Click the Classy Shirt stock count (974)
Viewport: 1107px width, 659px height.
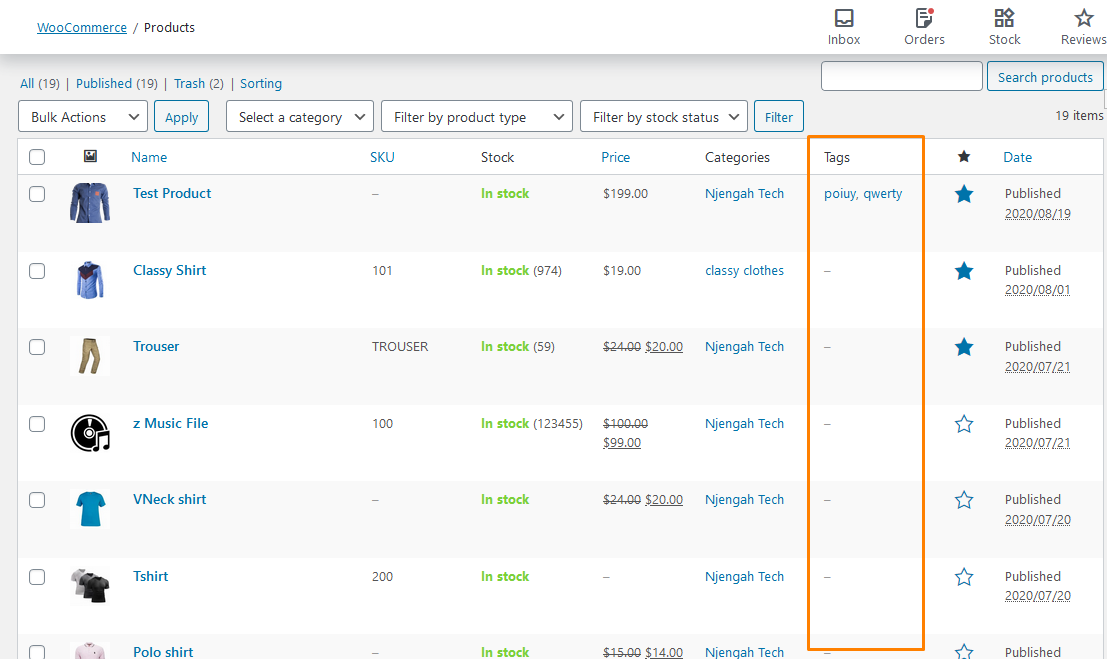click(547, 271)
